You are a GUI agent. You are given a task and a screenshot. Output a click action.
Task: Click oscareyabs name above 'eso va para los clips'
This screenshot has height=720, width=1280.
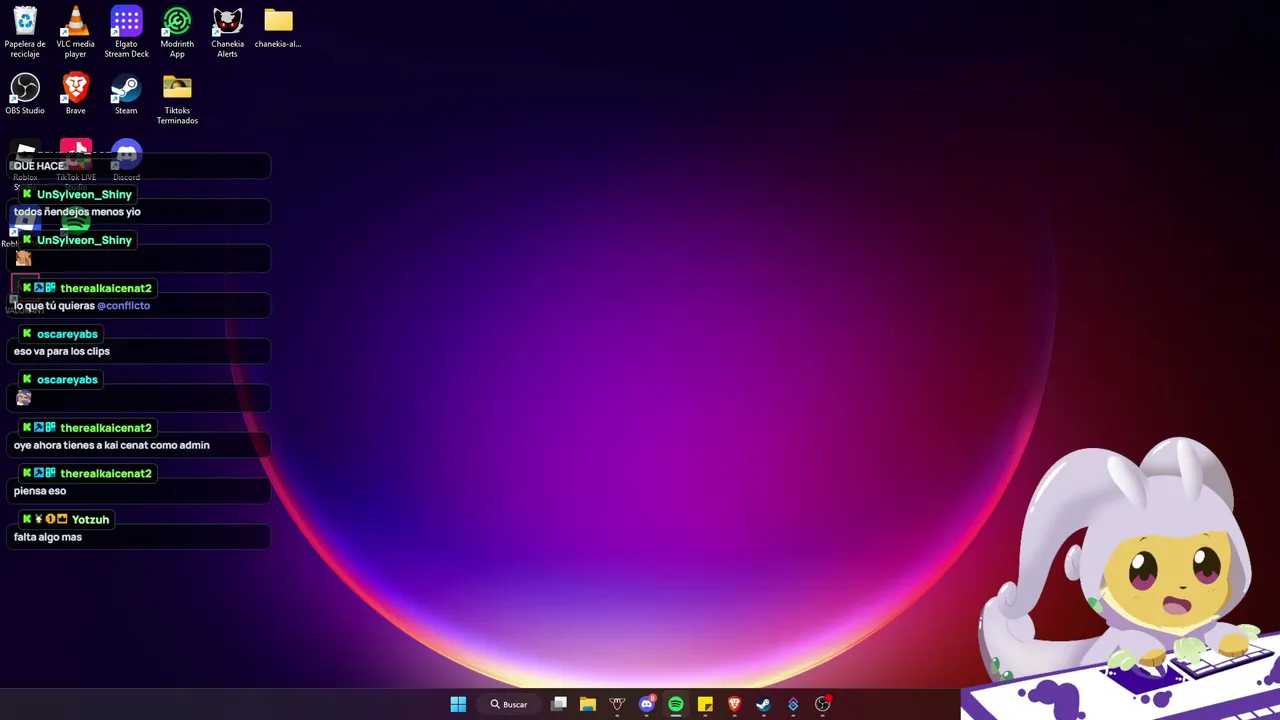(67, 334)
